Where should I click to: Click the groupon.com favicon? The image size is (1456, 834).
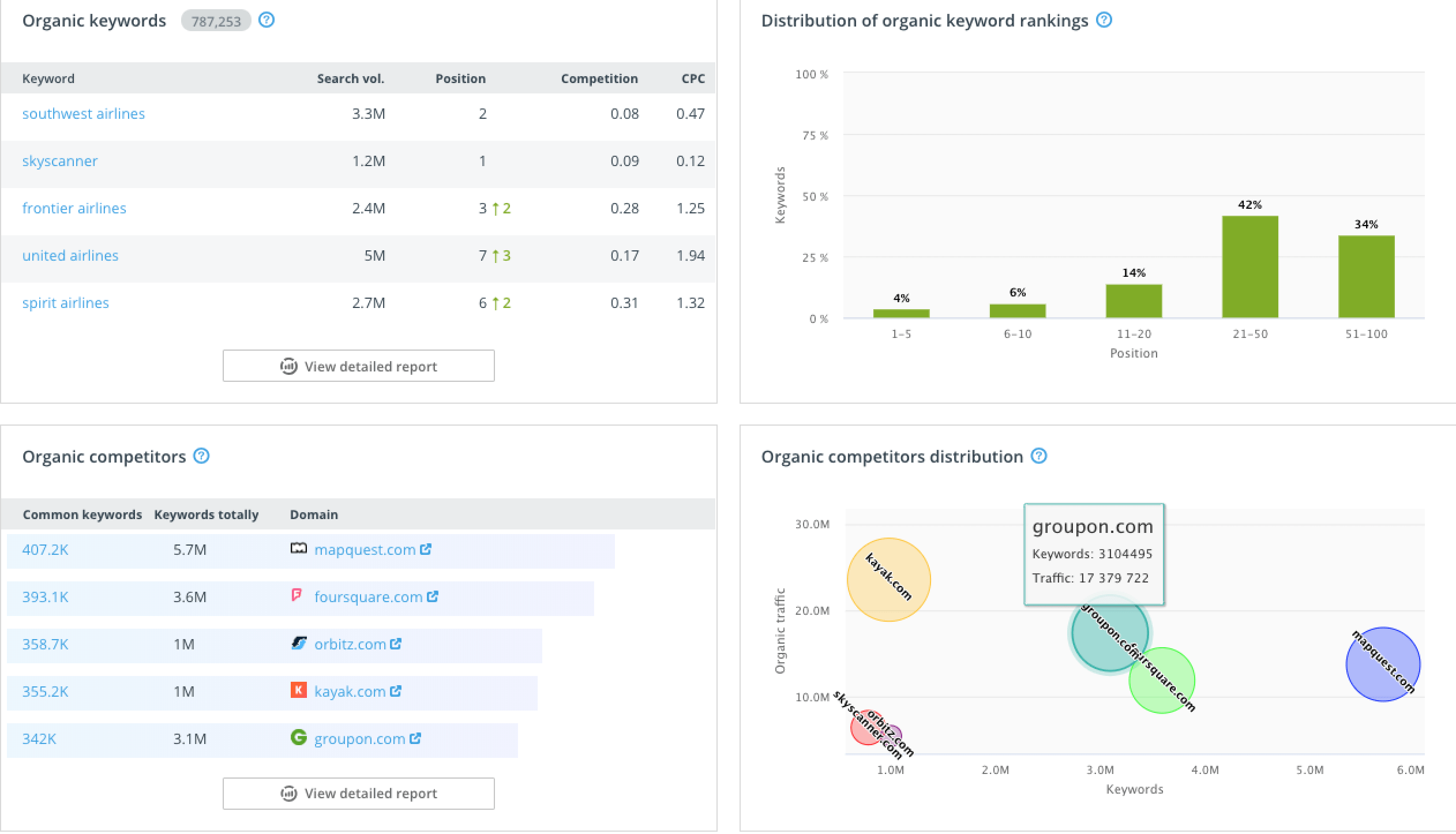(298, 737)
